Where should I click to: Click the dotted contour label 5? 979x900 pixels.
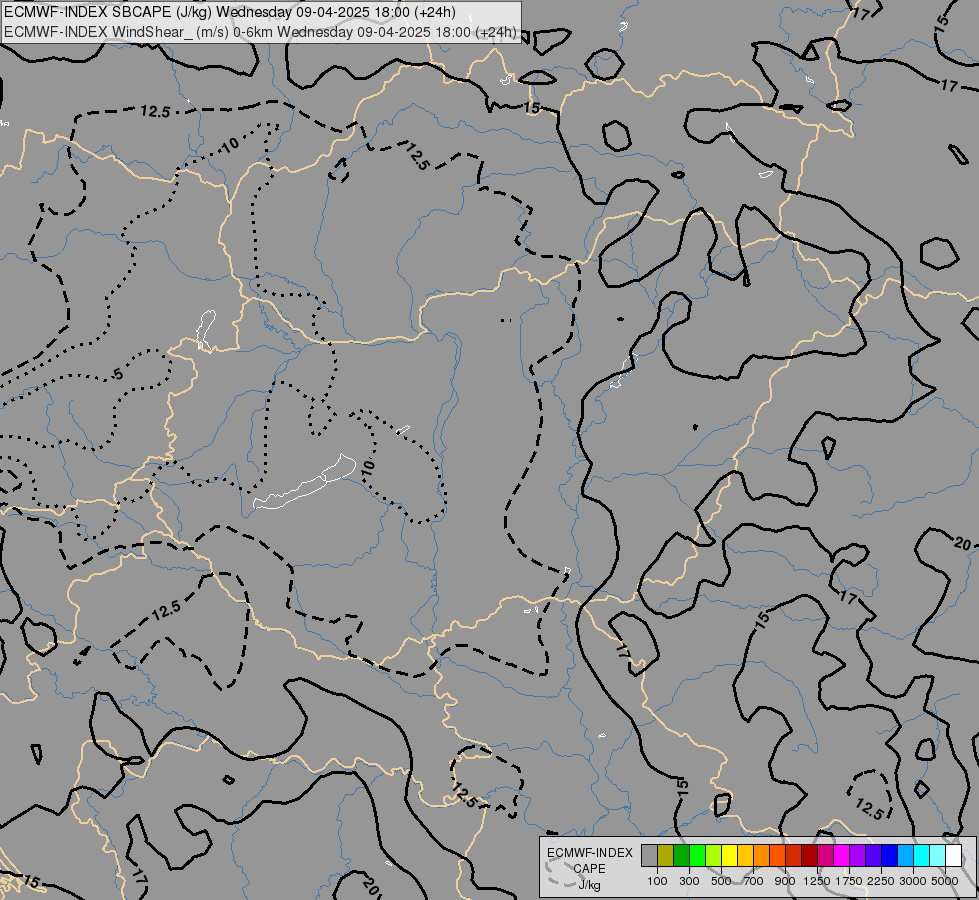pos(117,375)
